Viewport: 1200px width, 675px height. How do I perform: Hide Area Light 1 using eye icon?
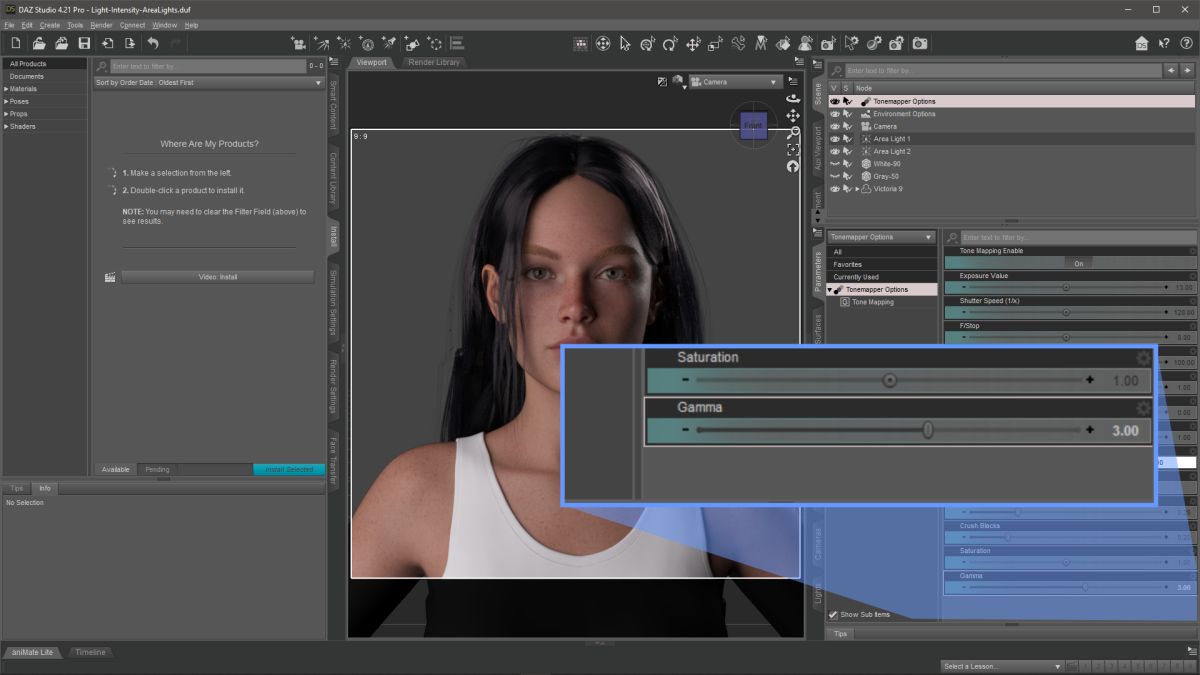click(835, 139)
